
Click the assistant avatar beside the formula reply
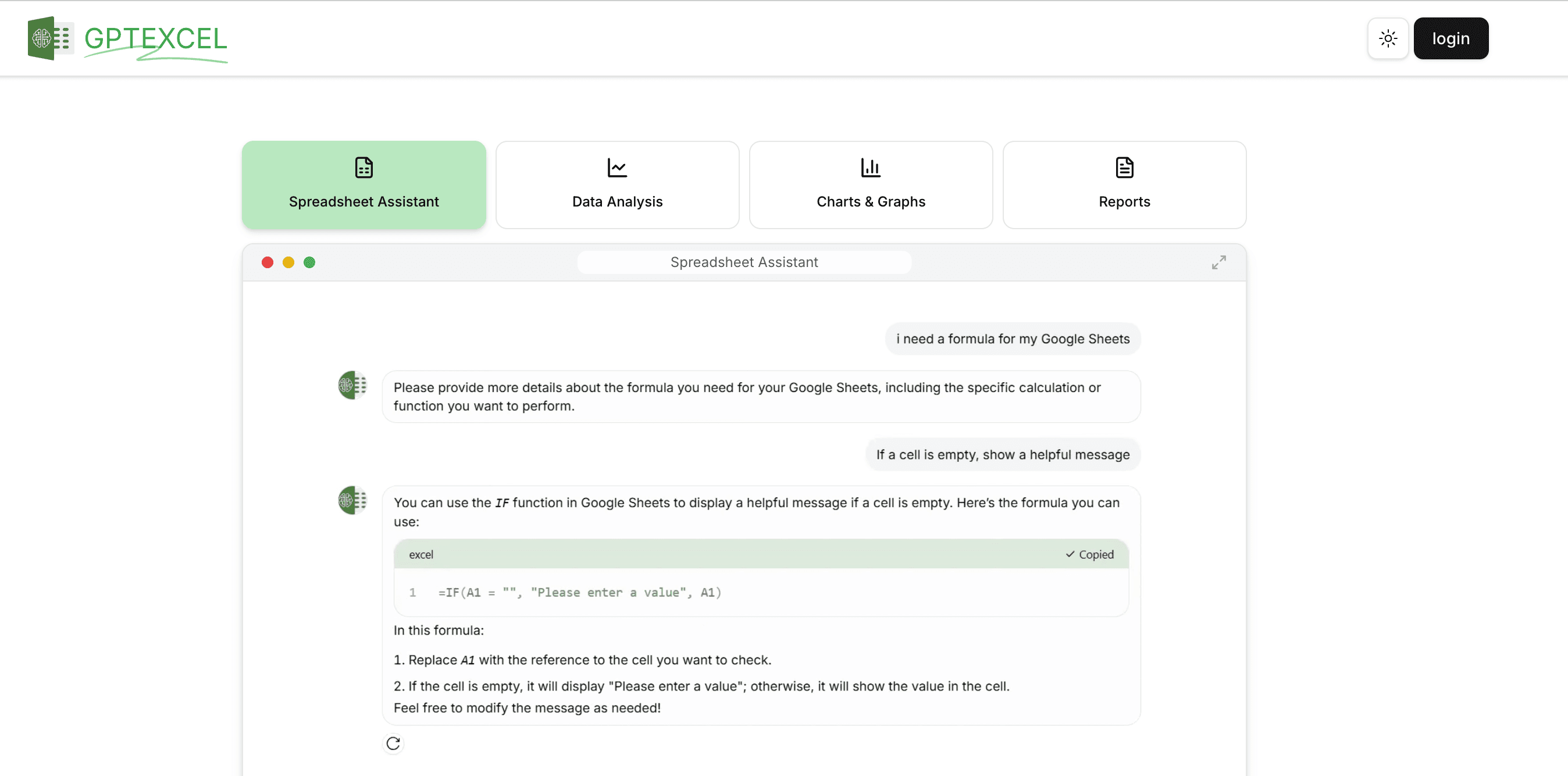[x=352, y=500]
